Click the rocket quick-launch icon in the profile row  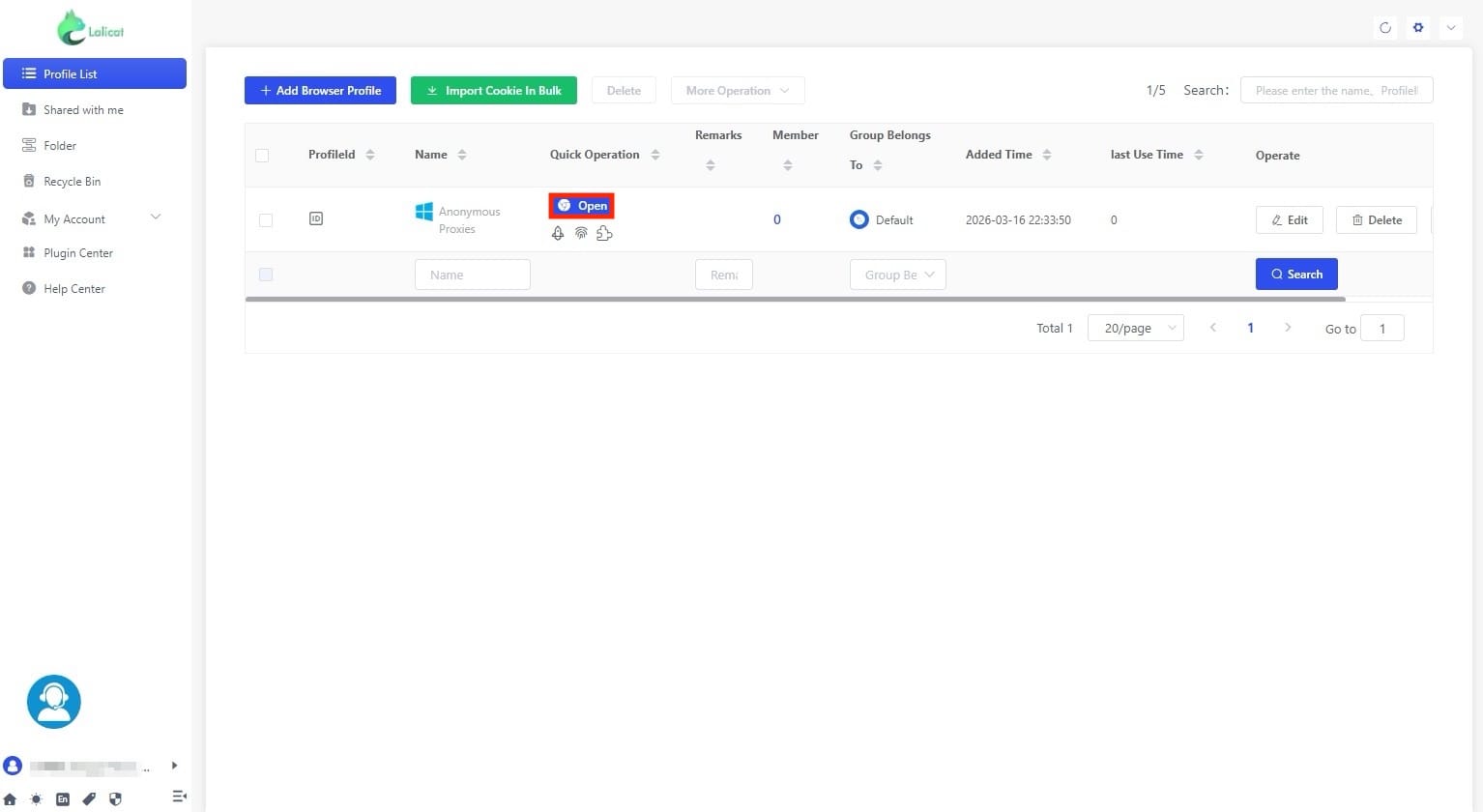[558, 233]
